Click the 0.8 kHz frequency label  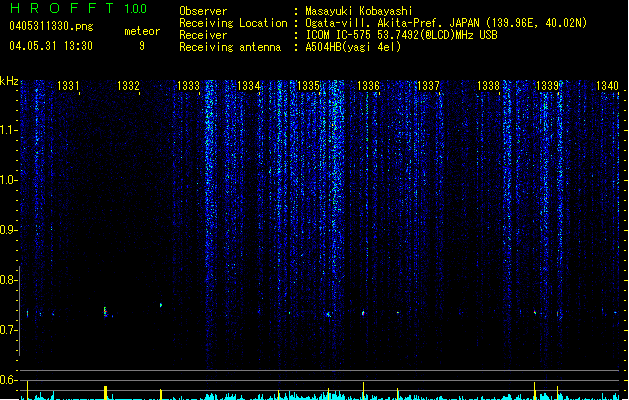click(x=9, y=280)
